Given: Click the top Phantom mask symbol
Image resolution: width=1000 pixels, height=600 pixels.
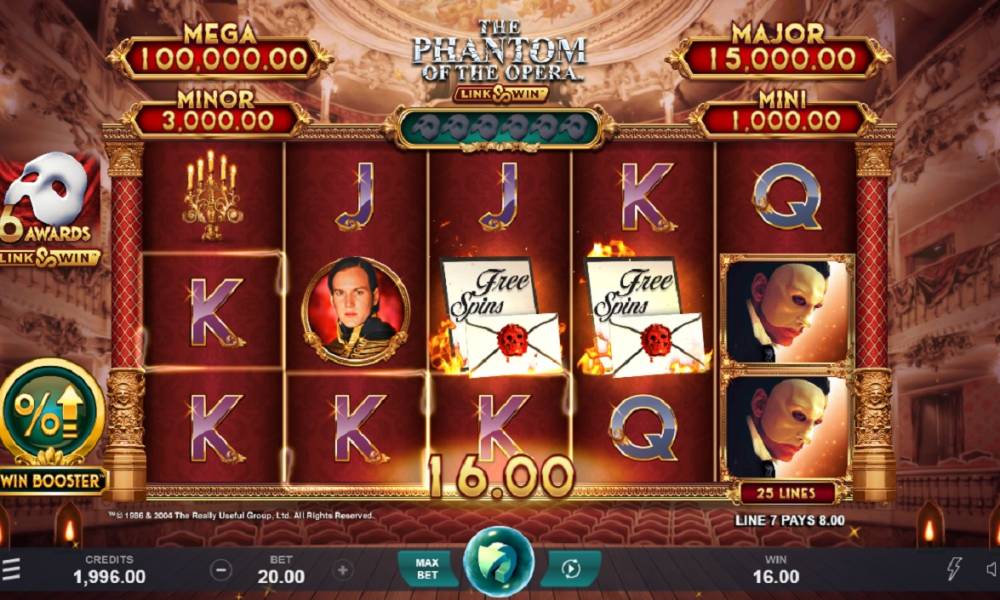Looking at the screenshot, I should [787, 311].
